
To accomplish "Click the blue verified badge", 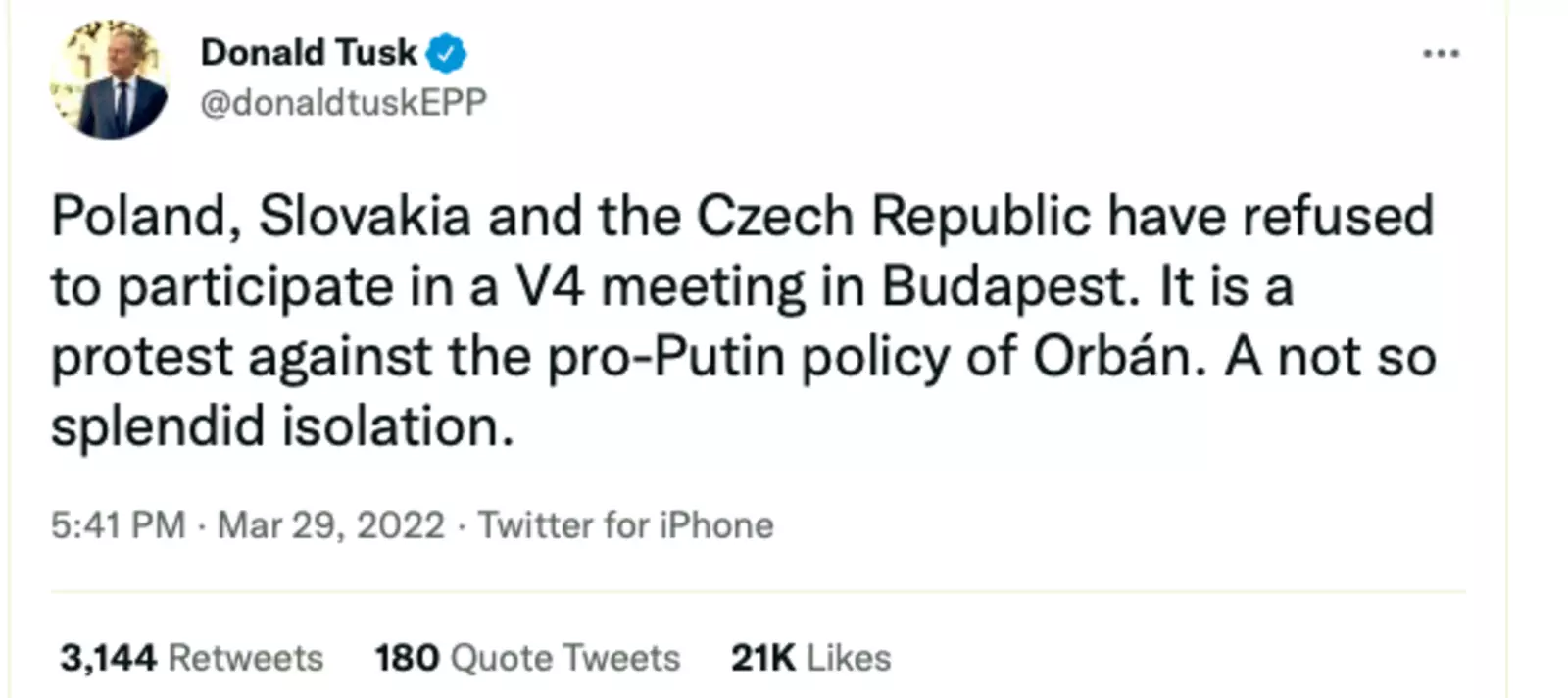I will coord(447,53).
